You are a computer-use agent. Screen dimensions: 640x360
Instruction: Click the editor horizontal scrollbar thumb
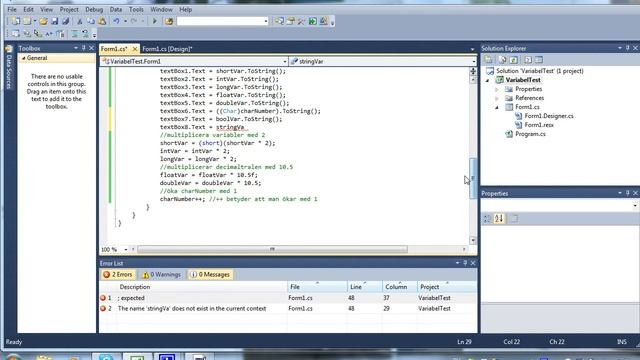point(272,249)
